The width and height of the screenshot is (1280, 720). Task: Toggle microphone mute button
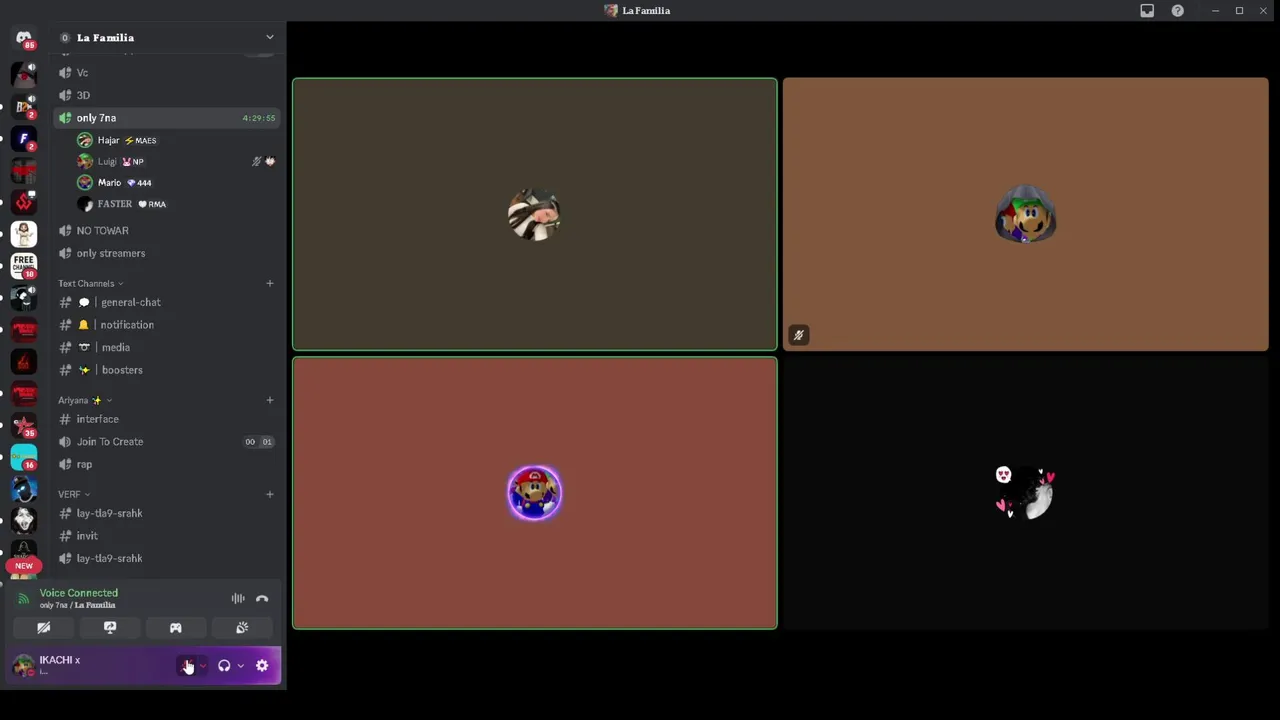tap(187, 666)
